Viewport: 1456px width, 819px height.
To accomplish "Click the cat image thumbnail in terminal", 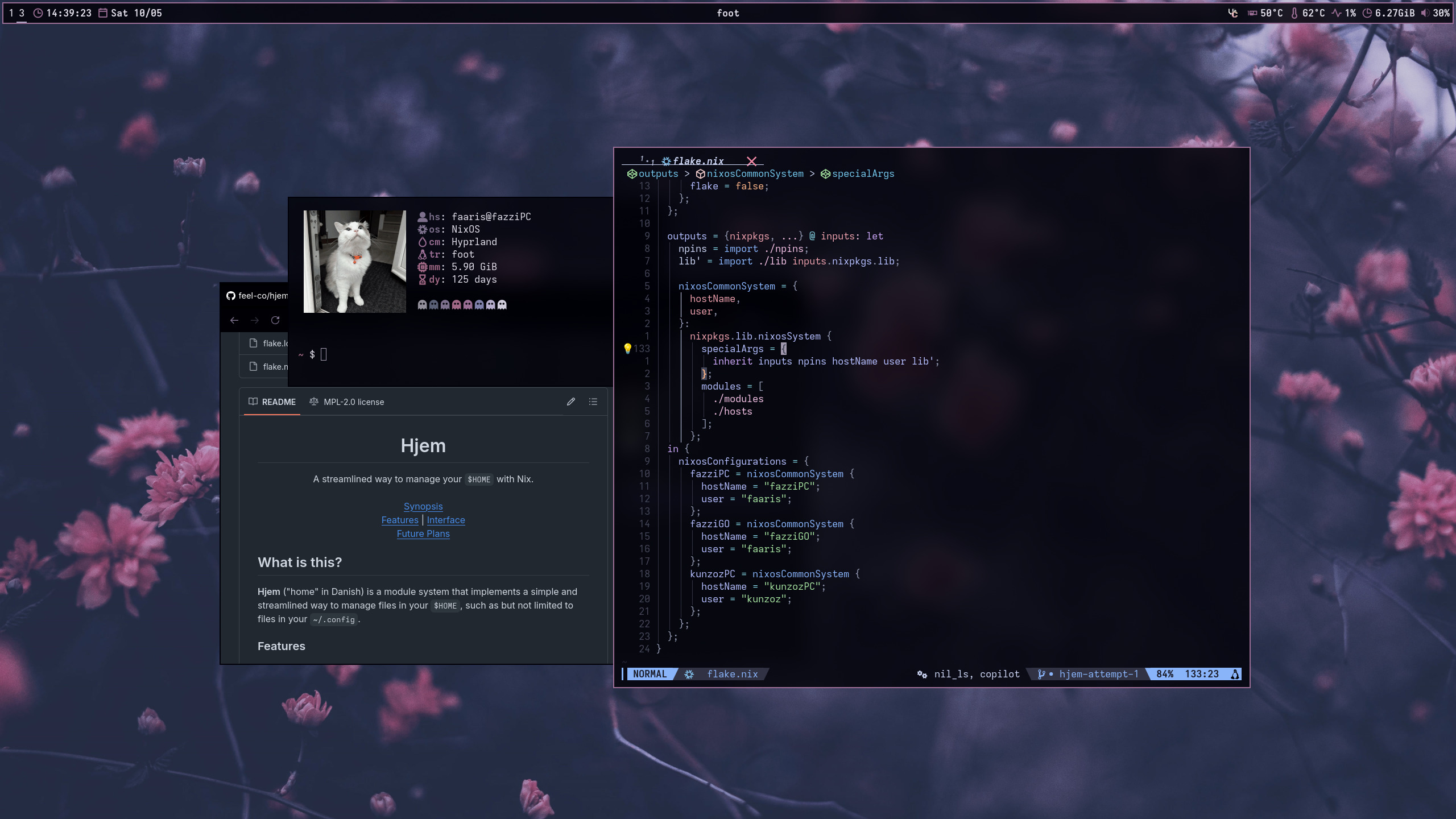I will pos(354,261).
